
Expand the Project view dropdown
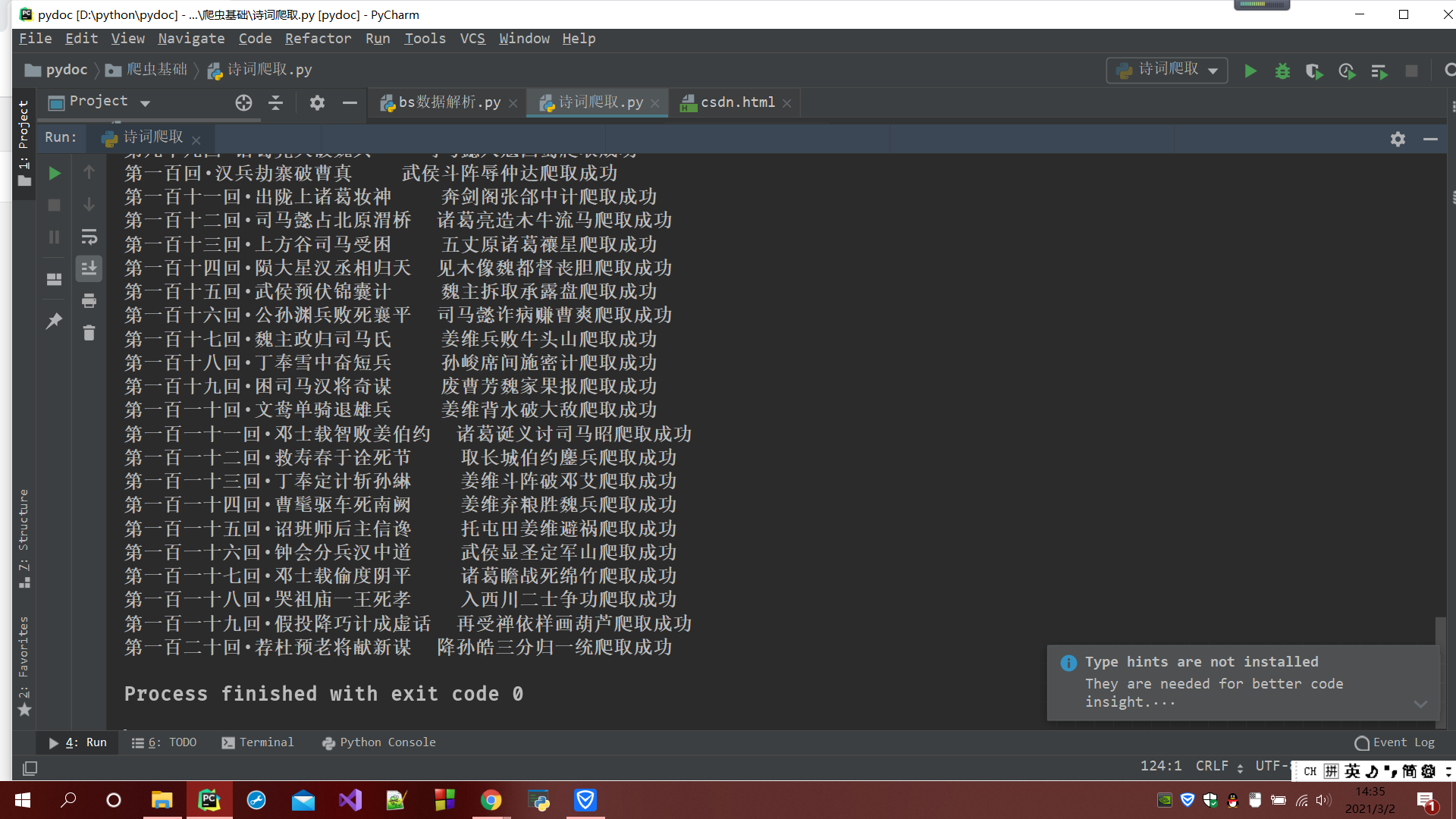(145, 103)
